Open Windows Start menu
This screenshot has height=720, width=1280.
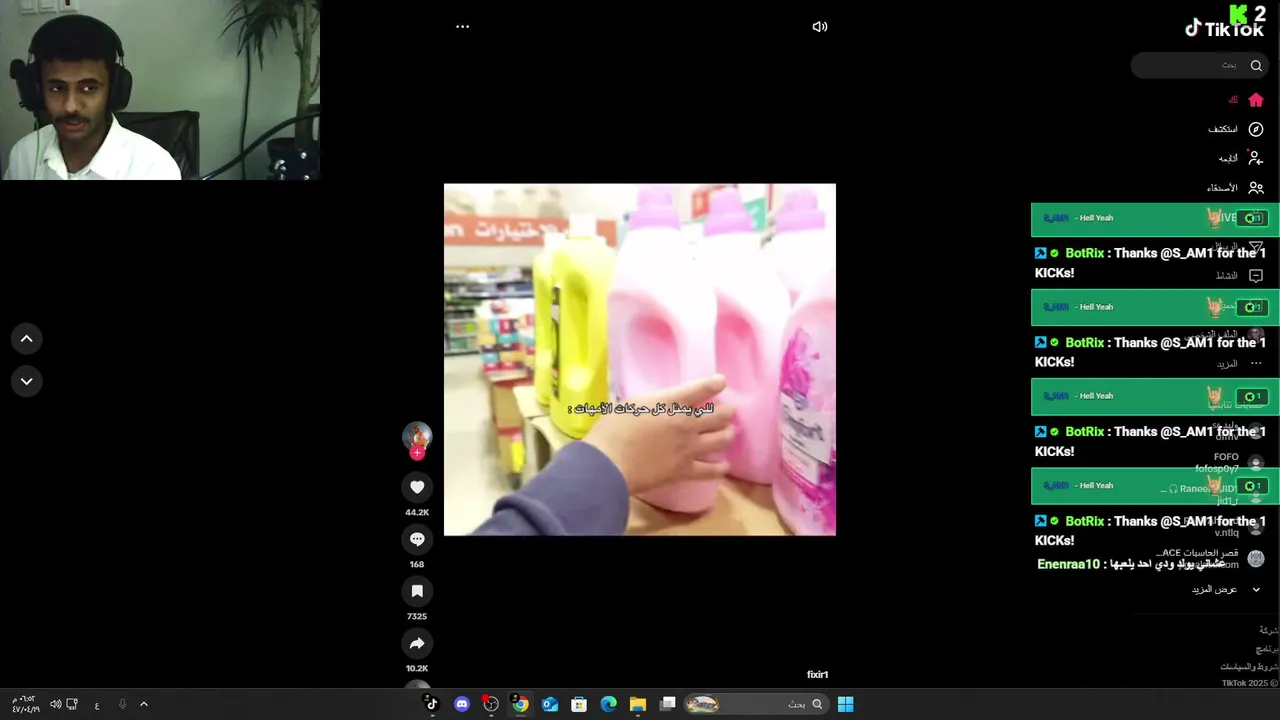(x=845, y=704)
